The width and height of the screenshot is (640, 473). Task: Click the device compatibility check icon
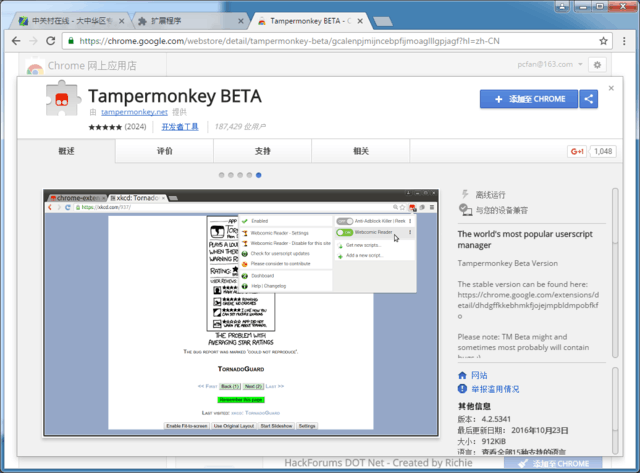[x=465, y=210]
